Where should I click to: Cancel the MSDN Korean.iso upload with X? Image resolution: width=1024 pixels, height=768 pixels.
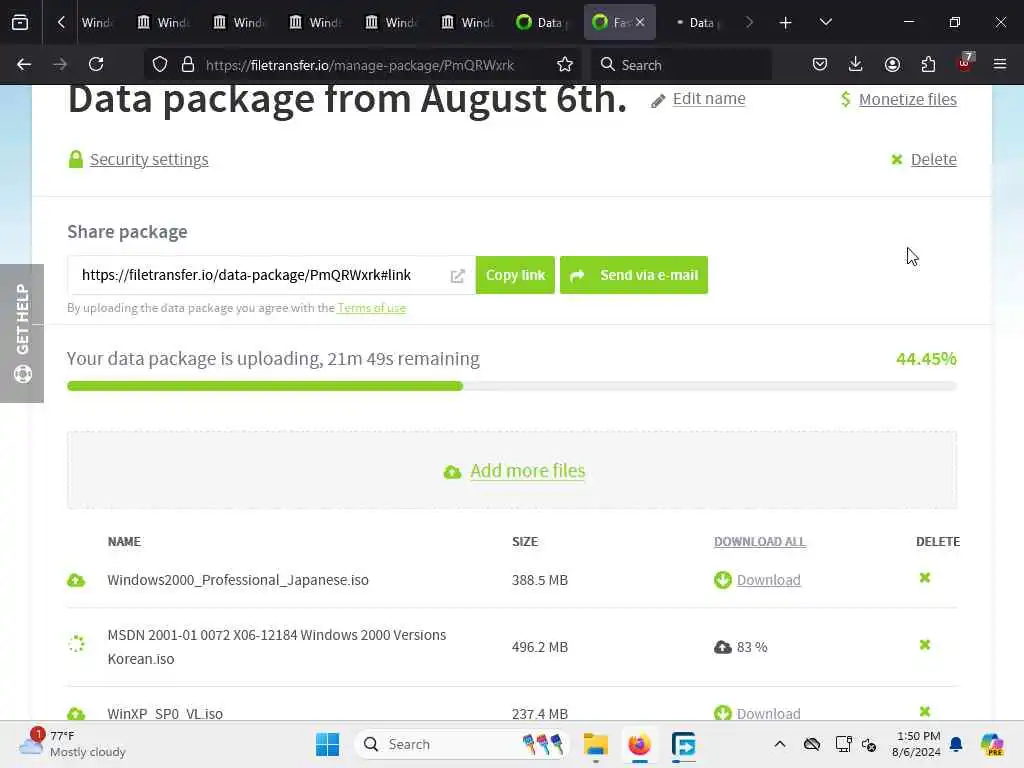[x=925, y=645]
